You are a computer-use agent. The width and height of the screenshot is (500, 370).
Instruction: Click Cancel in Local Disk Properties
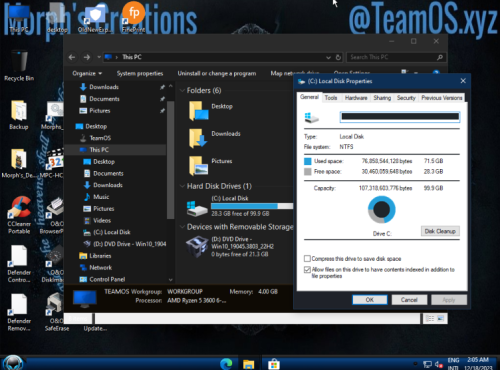click(x=409, y=300)
